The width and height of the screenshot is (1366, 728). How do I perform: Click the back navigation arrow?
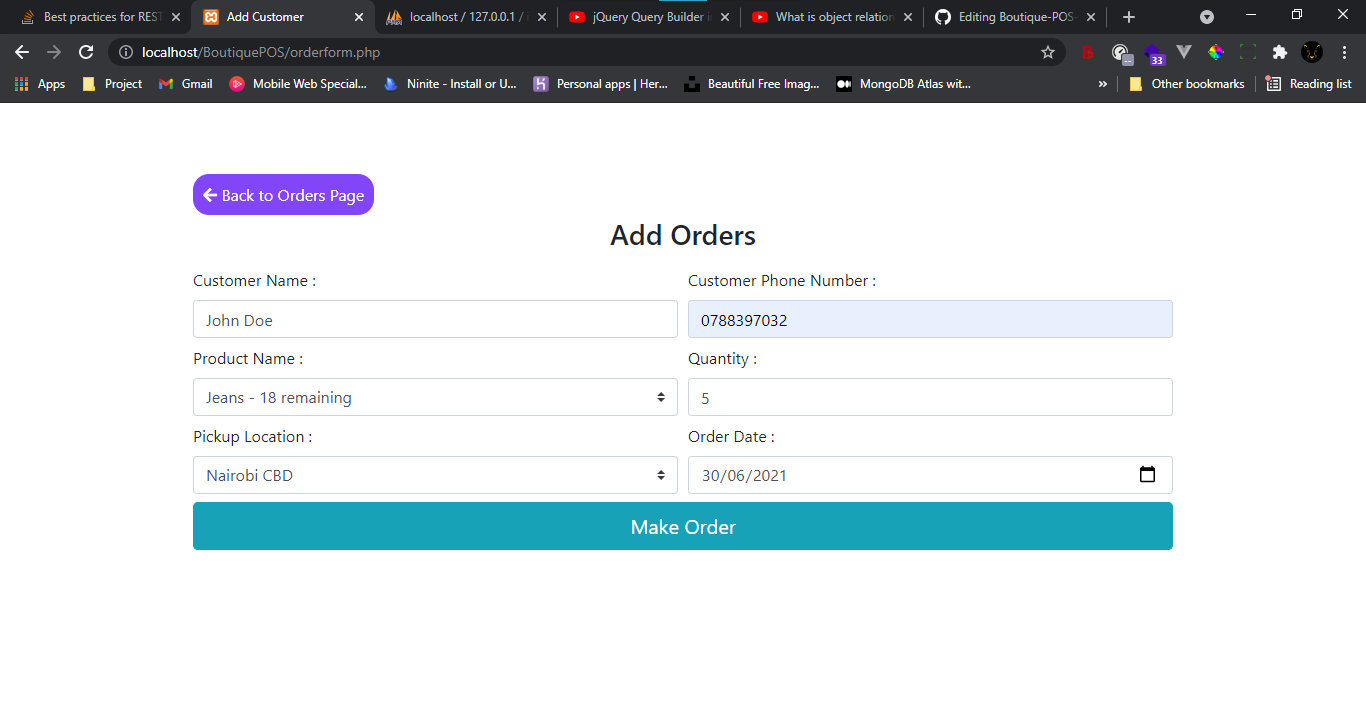pos(21,52)
